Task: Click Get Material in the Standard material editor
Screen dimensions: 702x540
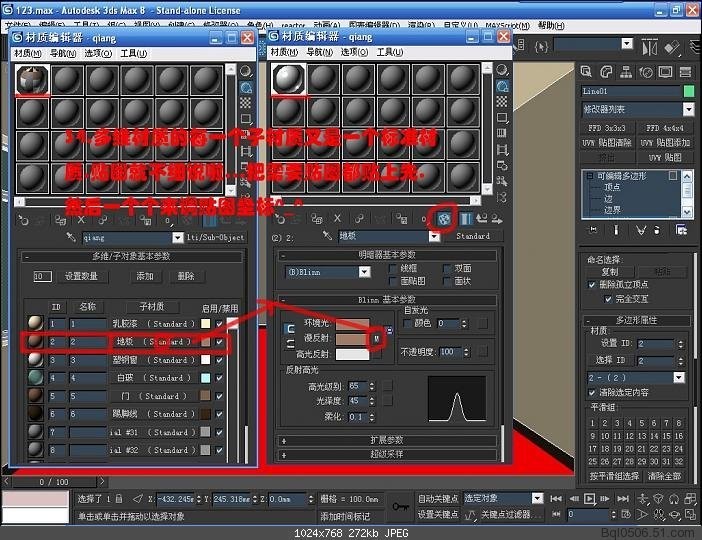Action: point(280,219)
